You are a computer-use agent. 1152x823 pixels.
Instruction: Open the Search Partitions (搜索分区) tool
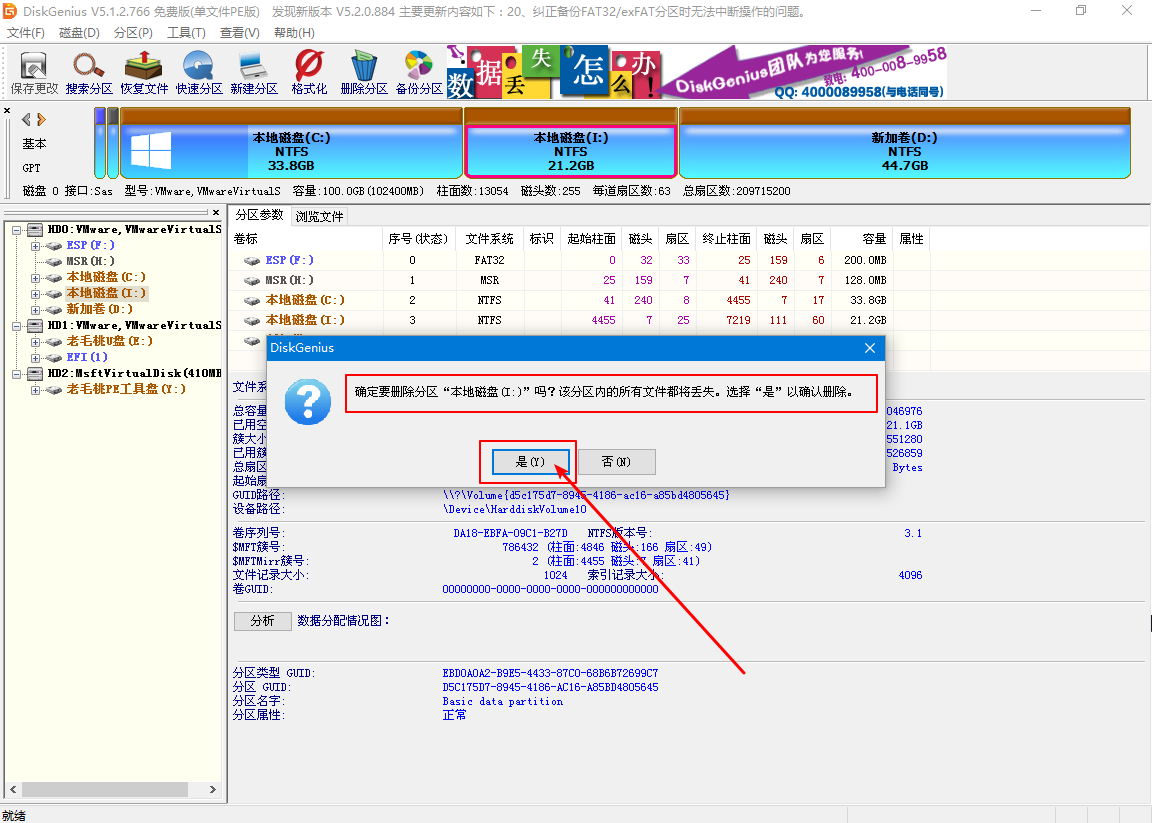coord(89,73)
